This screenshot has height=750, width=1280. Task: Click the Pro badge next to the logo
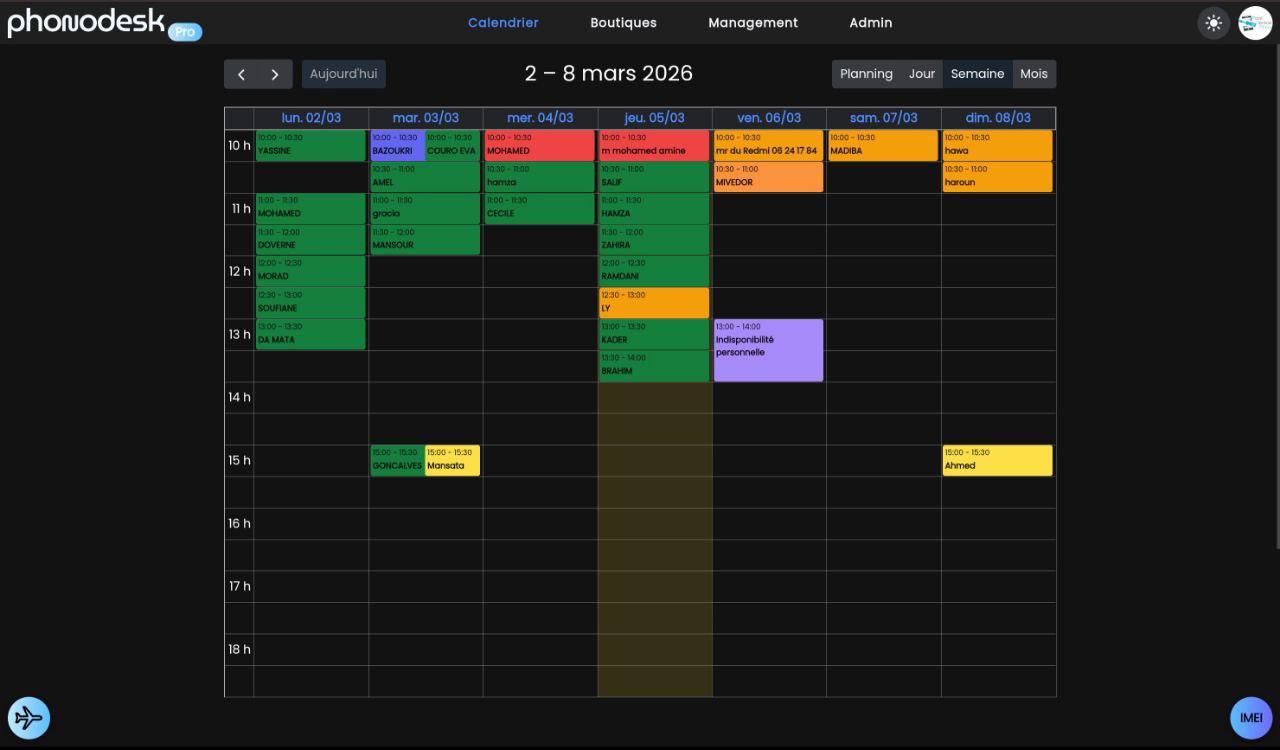coord(184,31)
